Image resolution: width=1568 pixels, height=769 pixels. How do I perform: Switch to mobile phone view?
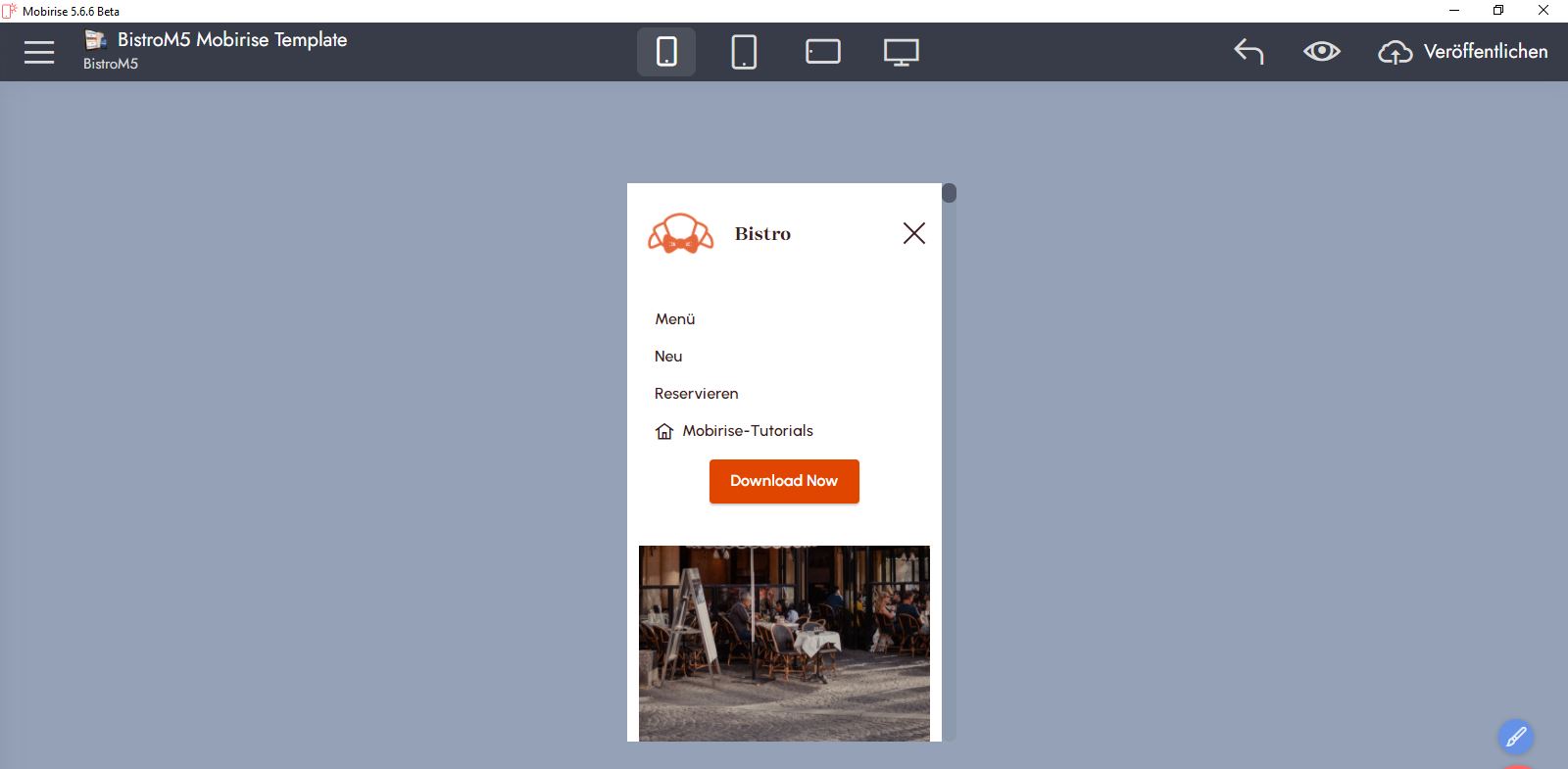click(666, 52)
